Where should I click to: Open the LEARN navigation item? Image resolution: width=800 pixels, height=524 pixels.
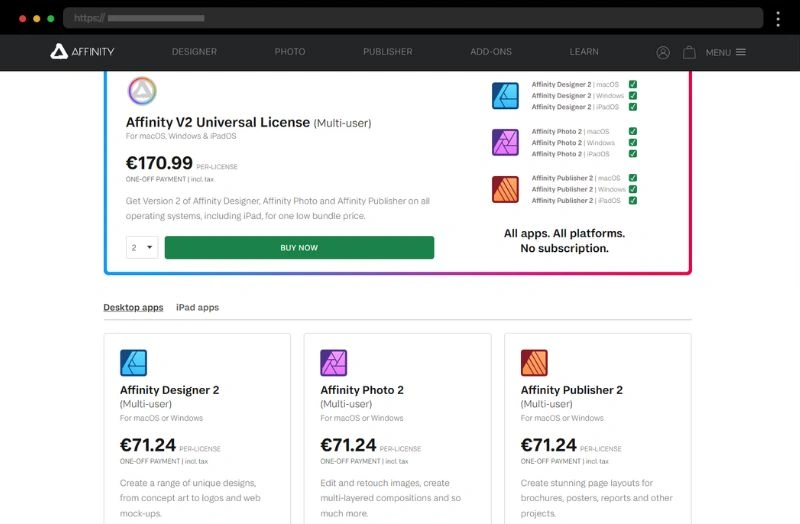click(x=584, y=52)
